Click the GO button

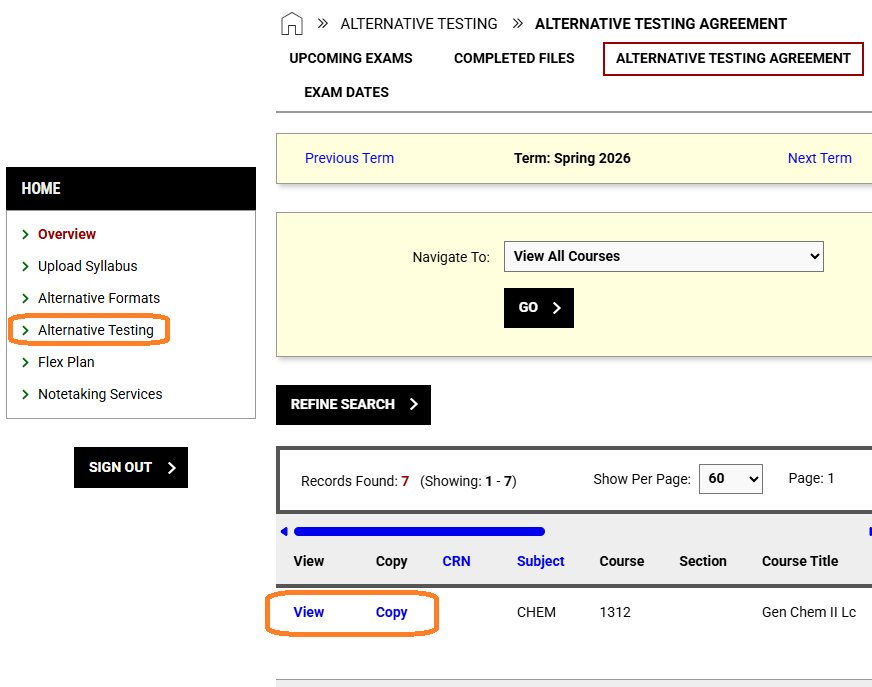[538, 308]
